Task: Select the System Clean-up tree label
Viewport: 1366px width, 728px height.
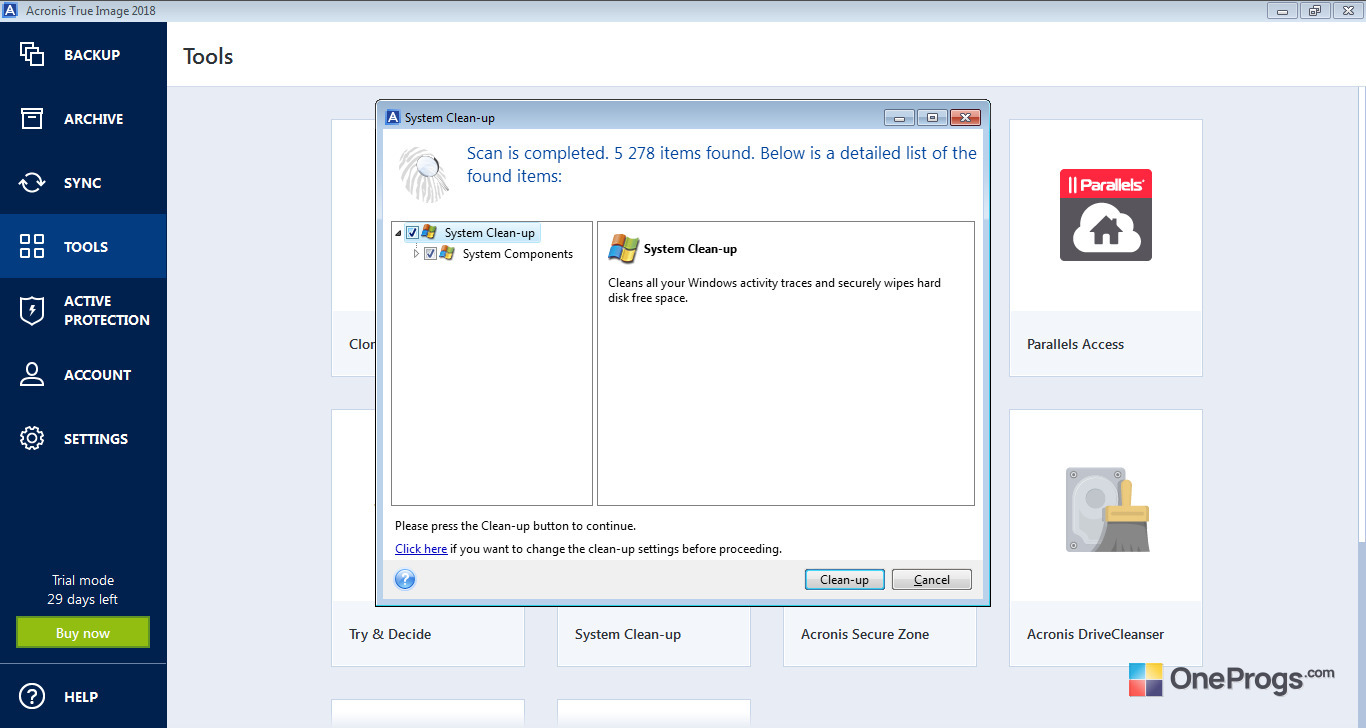Action: [490, 233]
